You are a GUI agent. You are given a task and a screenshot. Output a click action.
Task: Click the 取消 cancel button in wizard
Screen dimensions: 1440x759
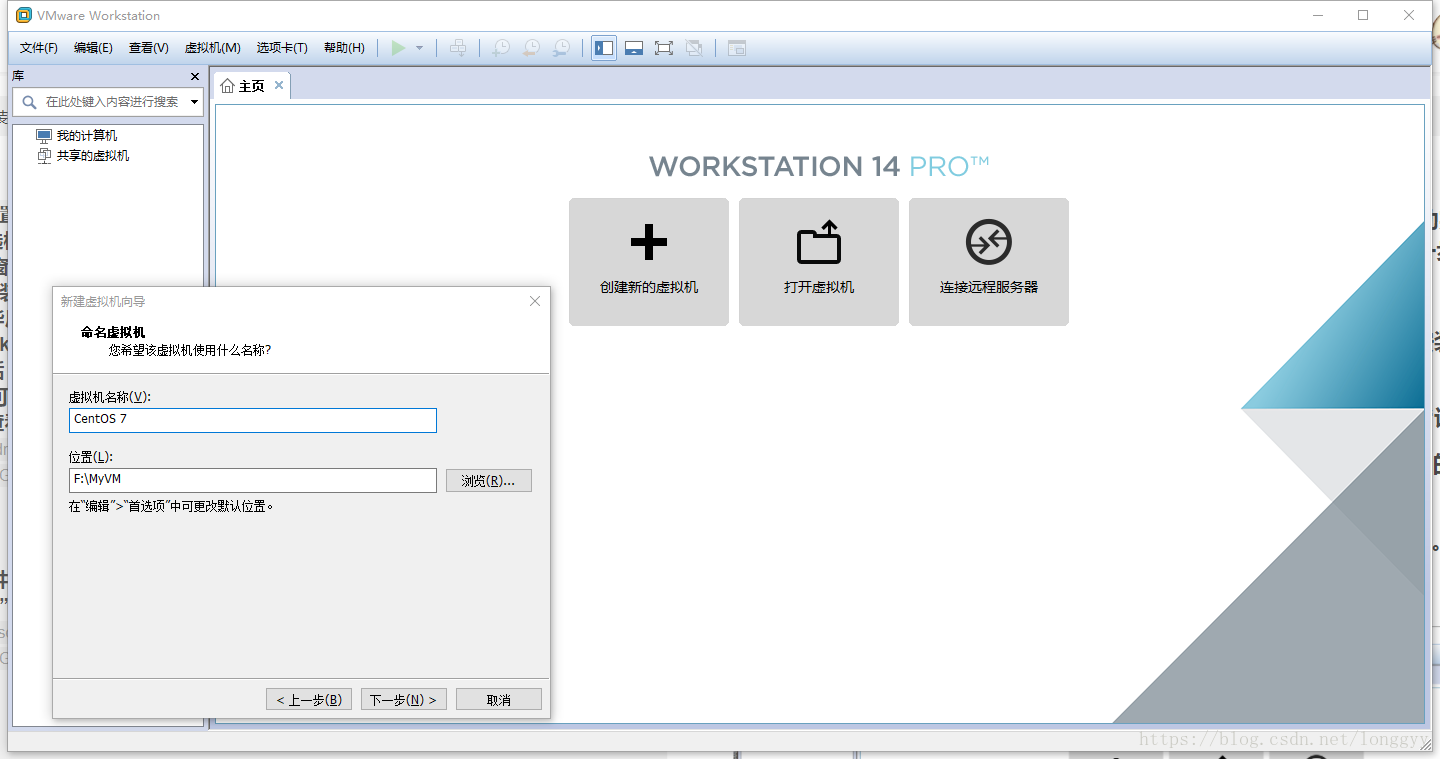(x=499, y=700)
